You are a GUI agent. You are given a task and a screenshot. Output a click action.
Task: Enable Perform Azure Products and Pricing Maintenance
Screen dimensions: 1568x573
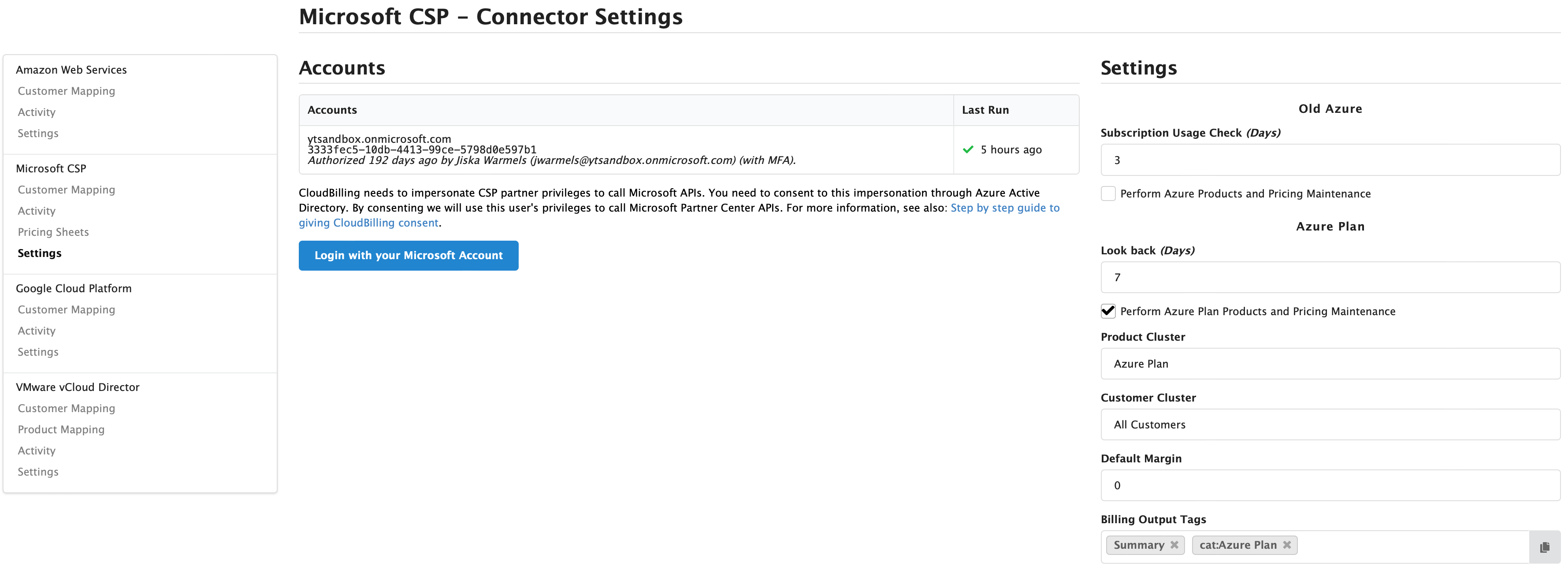[1108, 193]
